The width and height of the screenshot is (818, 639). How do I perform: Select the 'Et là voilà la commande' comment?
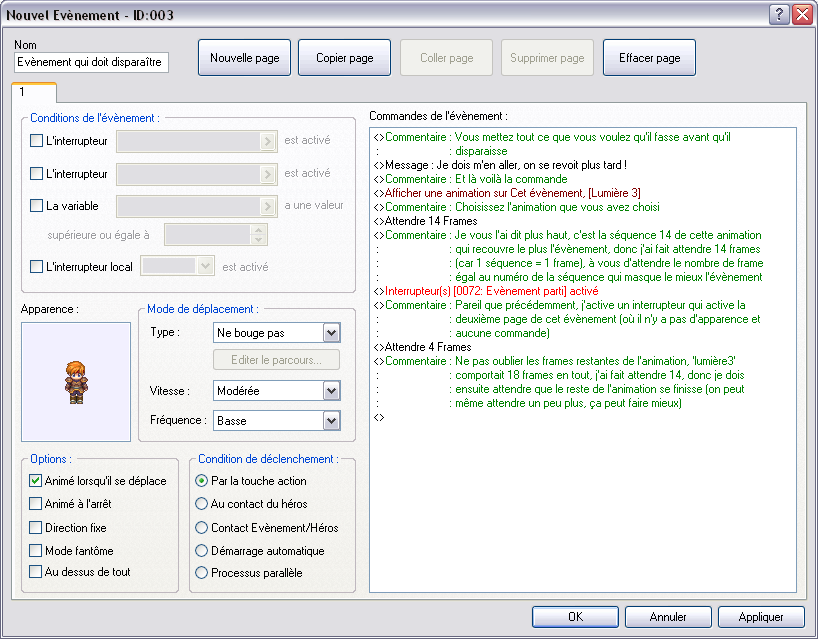coord(471,179)
